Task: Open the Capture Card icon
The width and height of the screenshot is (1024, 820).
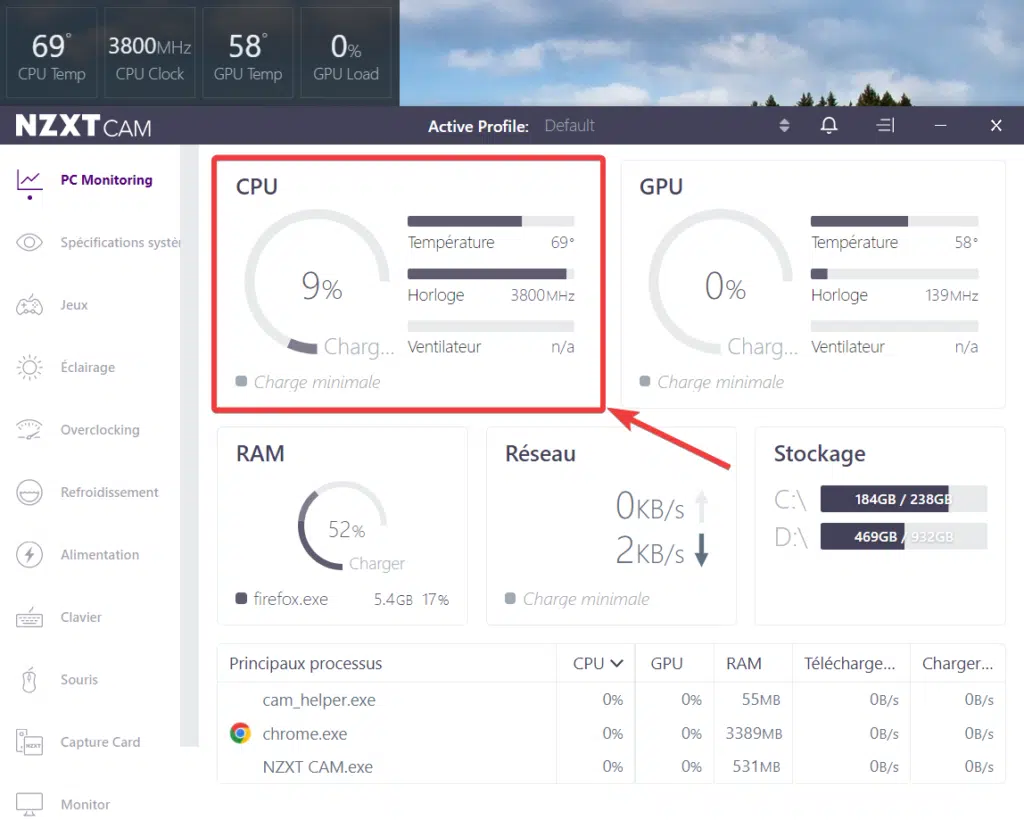Action: [x=29, y=742]
